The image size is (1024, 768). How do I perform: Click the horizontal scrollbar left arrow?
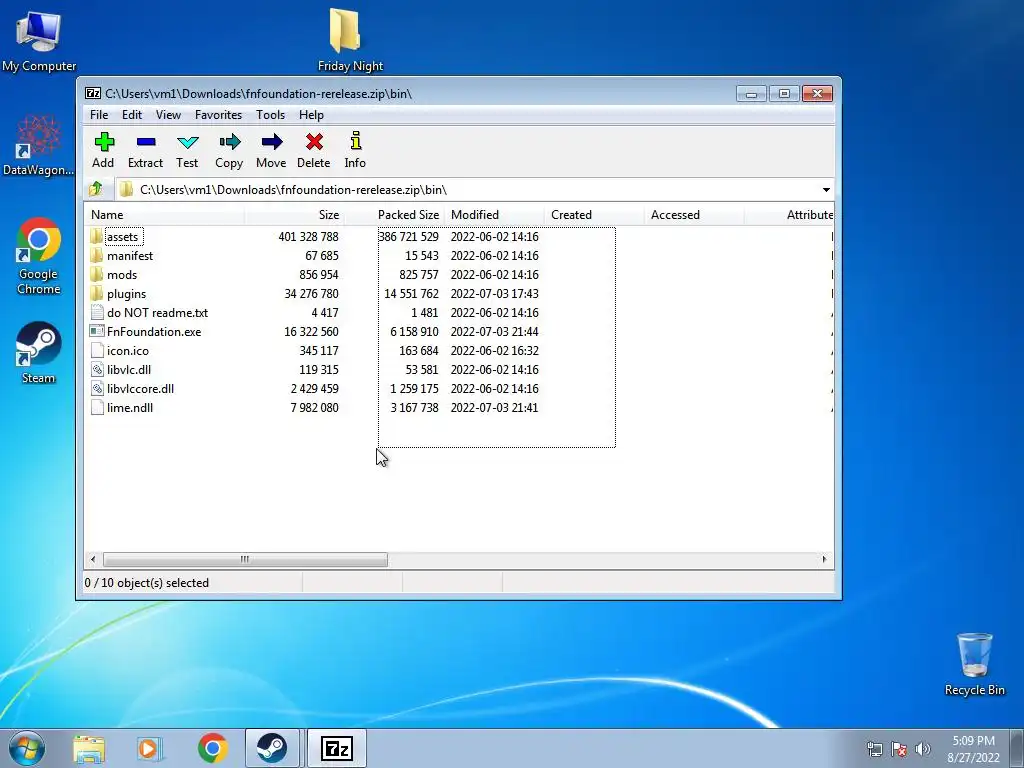pos(93,560)
